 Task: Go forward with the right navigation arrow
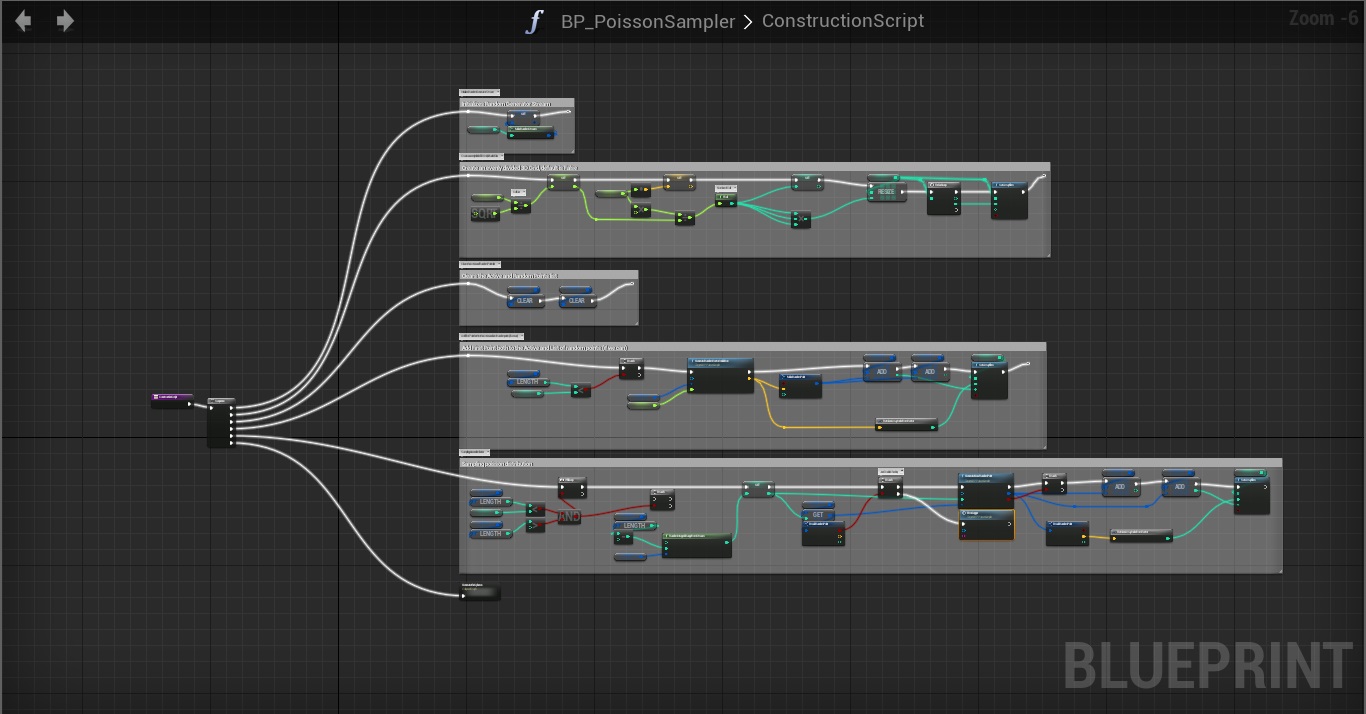click(x=65, y=21)
